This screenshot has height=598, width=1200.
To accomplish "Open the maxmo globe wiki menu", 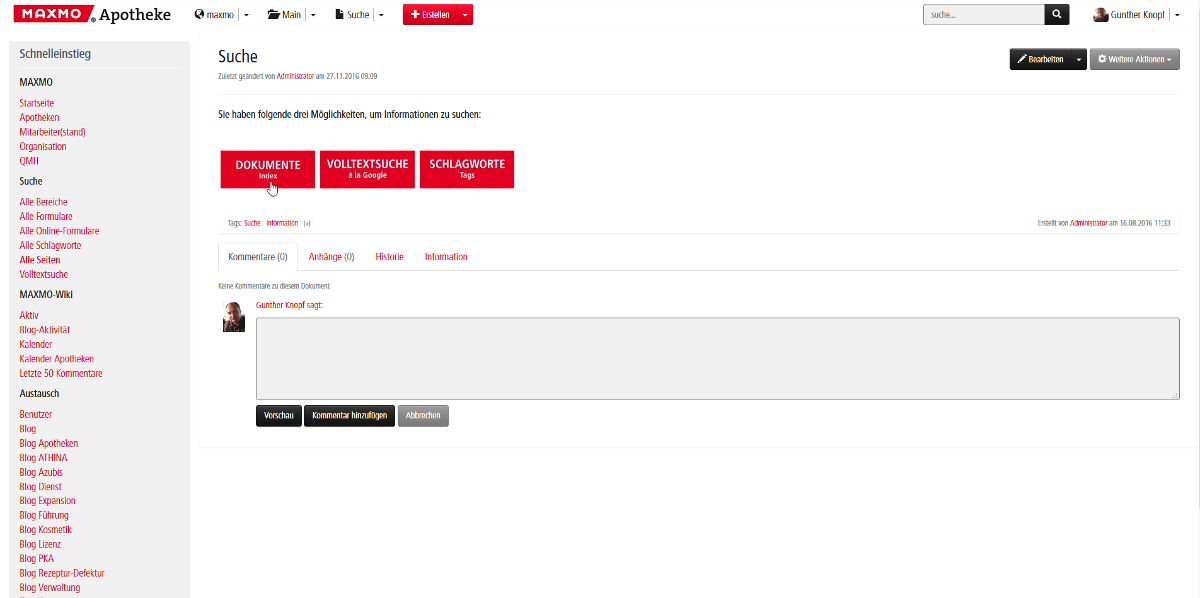I will (x=214, y=15).
